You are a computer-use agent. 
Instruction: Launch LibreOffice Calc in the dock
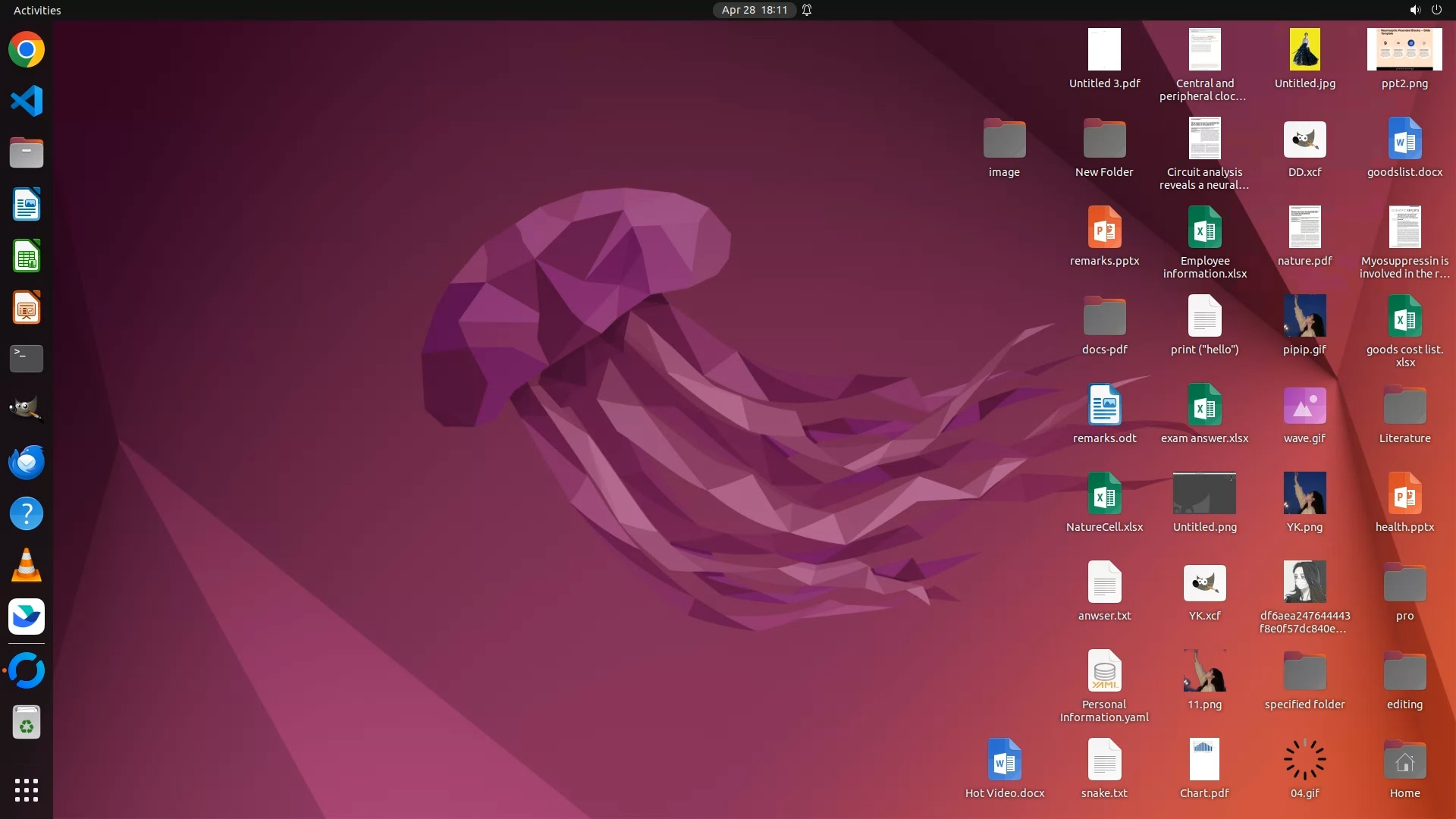point(27,256)
